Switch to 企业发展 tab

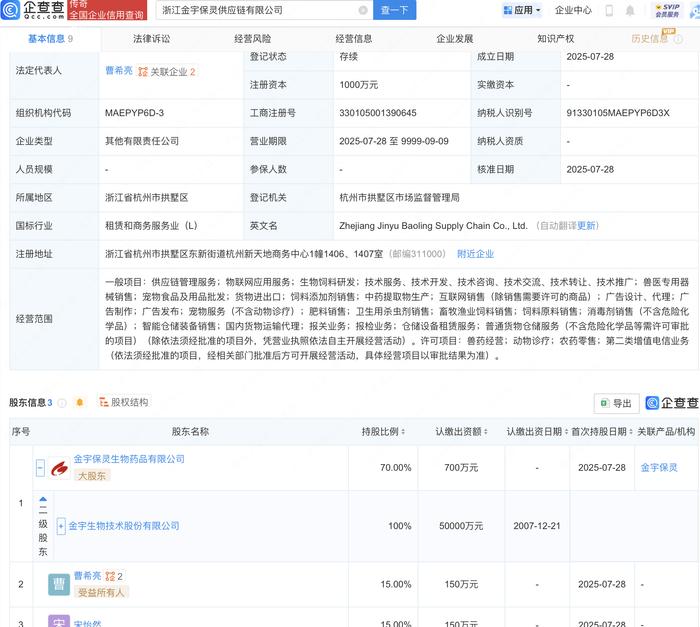click(454, 39)
